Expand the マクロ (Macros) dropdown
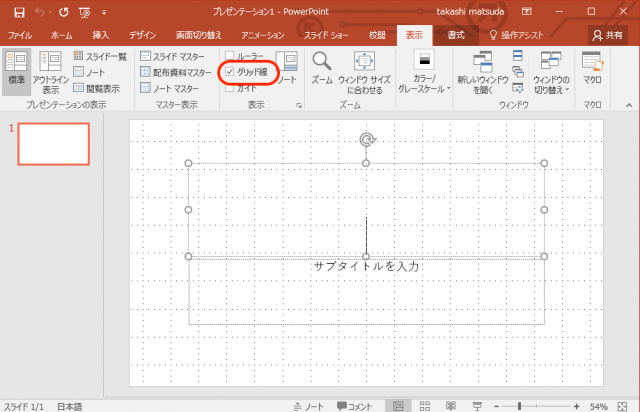The height and width of the screenshot is (412, 640). (x=592, y=70)
